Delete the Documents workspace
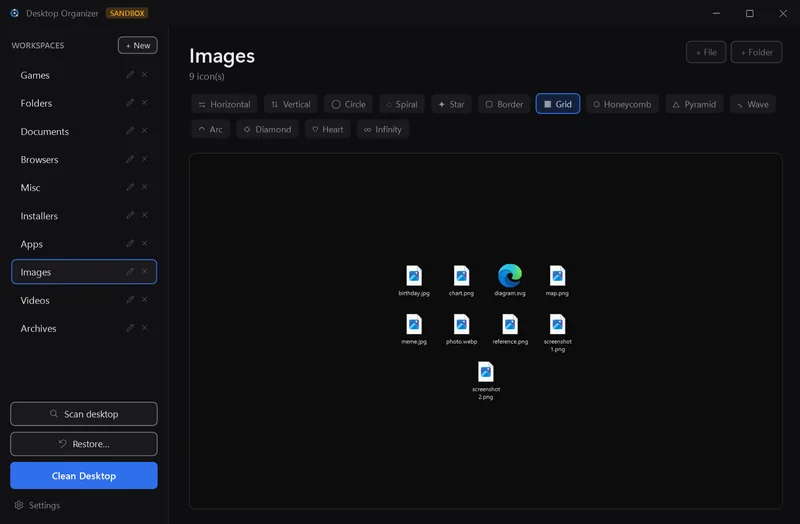800x524 pixels. (x=144, y=131)
